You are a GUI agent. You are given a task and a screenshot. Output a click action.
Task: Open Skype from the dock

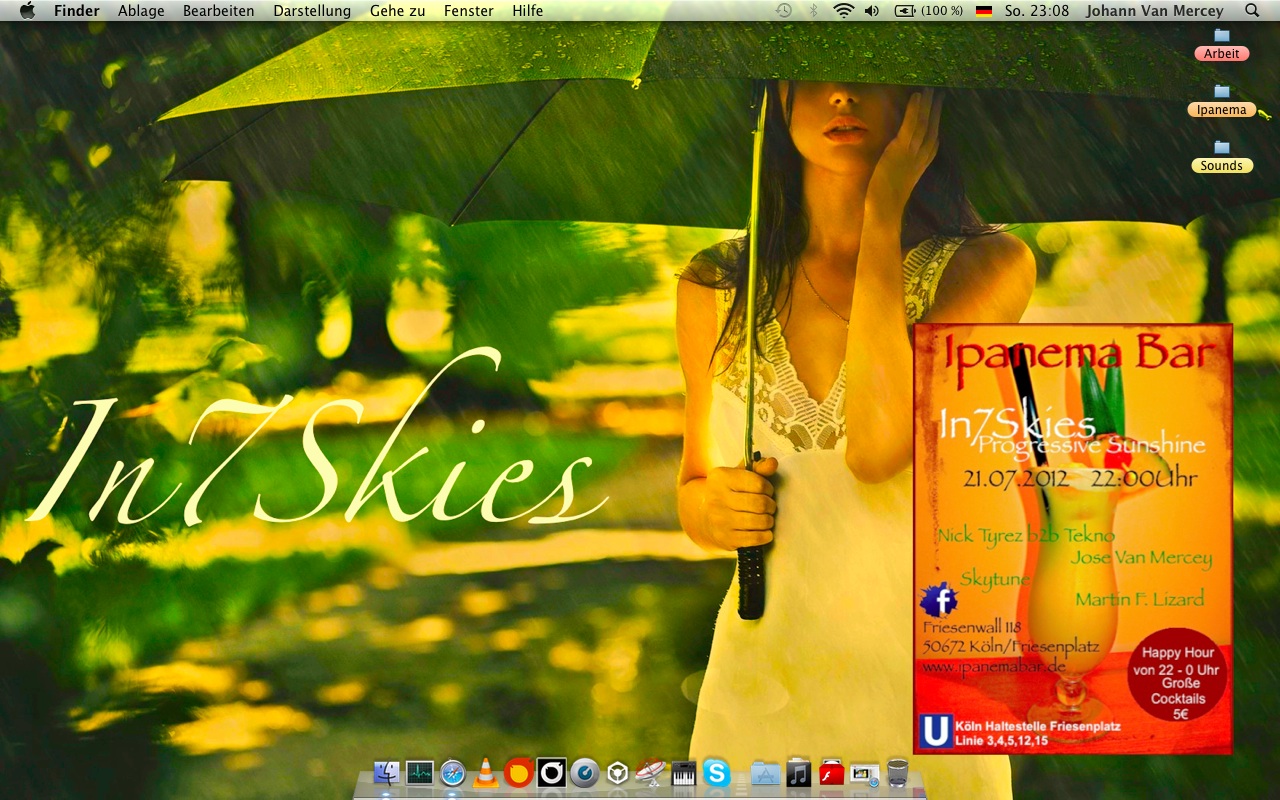pyautogui.click(x=716, y=773)
